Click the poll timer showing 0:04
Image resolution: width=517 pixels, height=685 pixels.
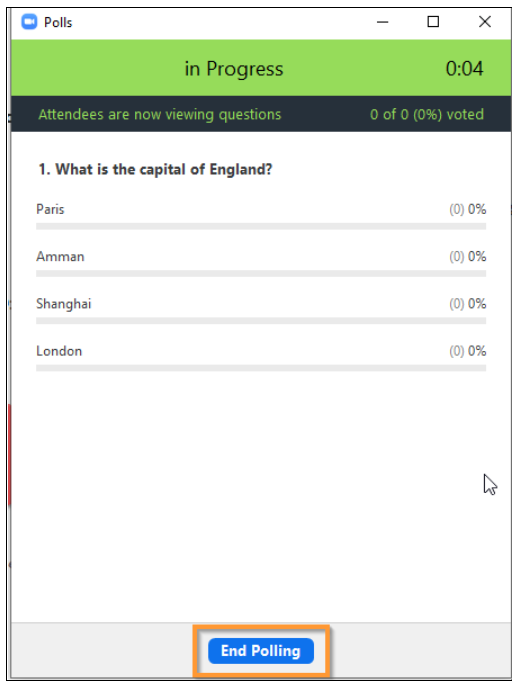pos(464,69)
